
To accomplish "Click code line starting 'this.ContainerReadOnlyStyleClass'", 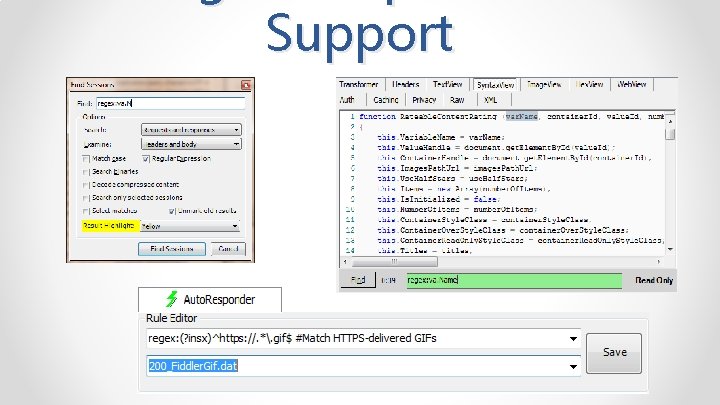I will (521, 240).
